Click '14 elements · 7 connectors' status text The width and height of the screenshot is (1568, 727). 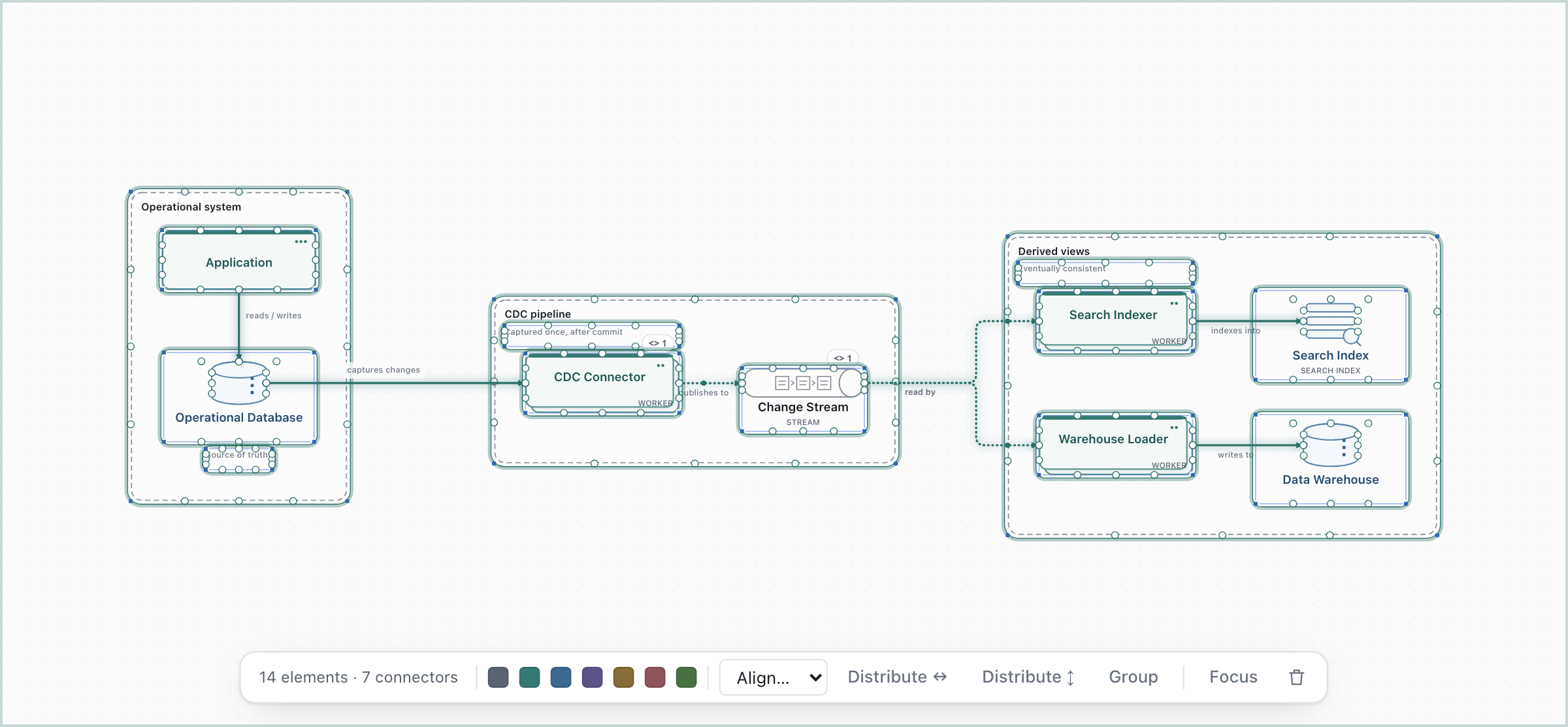[358, 677]
